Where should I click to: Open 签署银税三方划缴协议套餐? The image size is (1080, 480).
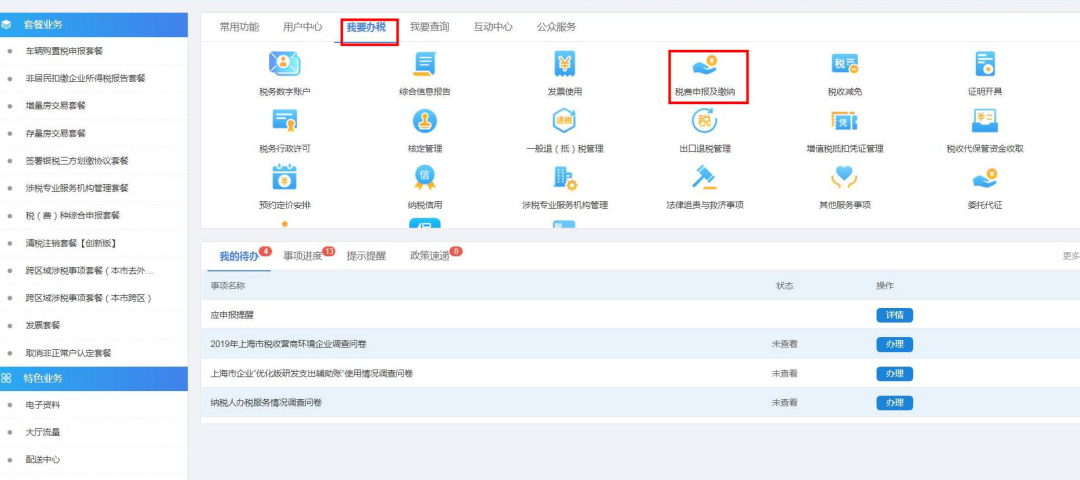click(x=76, y=161)
